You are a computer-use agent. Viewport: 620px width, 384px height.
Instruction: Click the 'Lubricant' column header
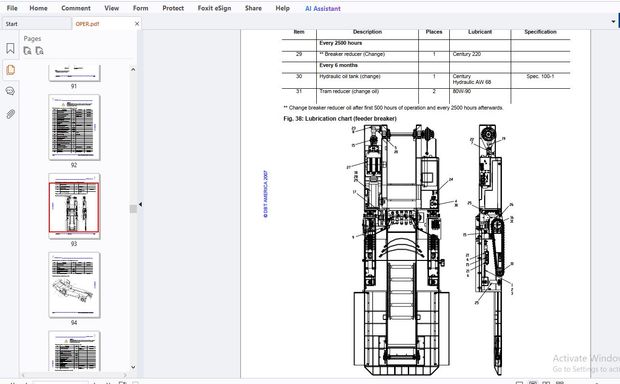[x=480, y=32]
